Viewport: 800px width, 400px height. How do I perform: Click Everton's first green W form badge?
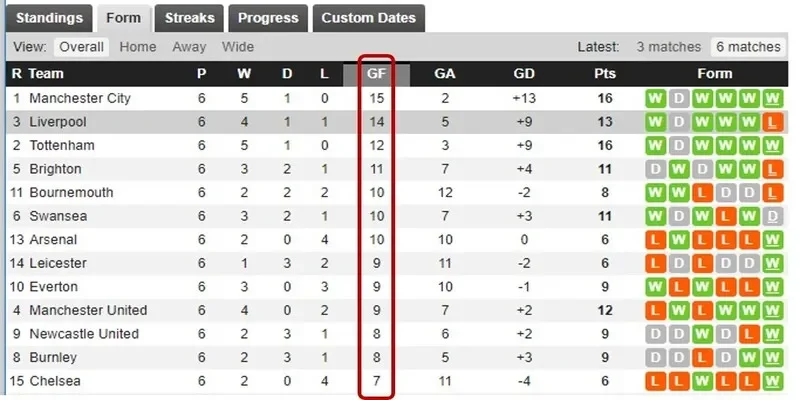(656, 287)
